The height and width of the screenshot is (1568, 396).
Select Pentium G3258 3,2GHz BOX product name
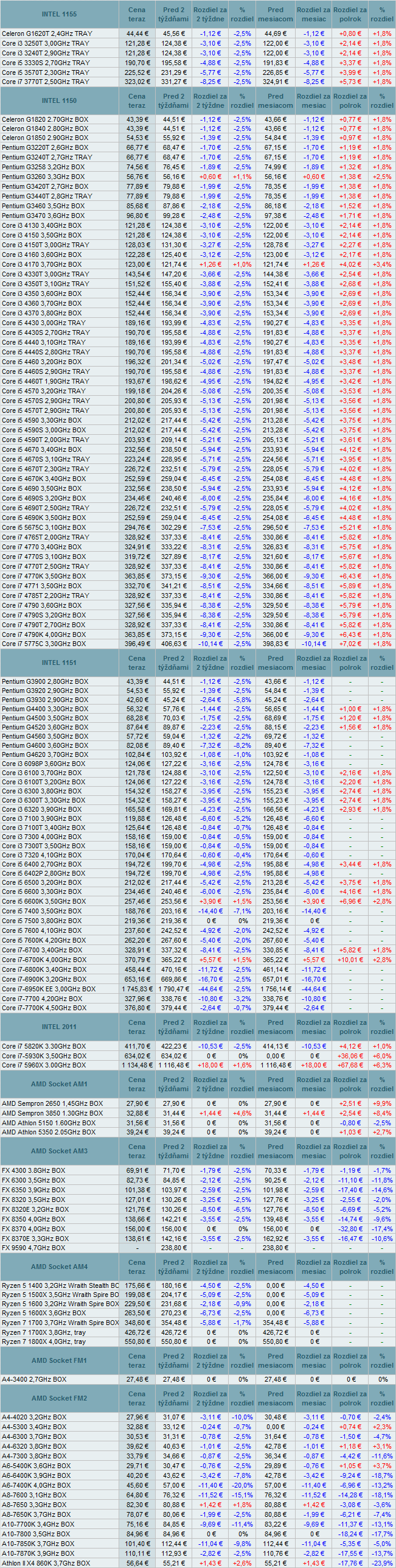pos(43,167)
